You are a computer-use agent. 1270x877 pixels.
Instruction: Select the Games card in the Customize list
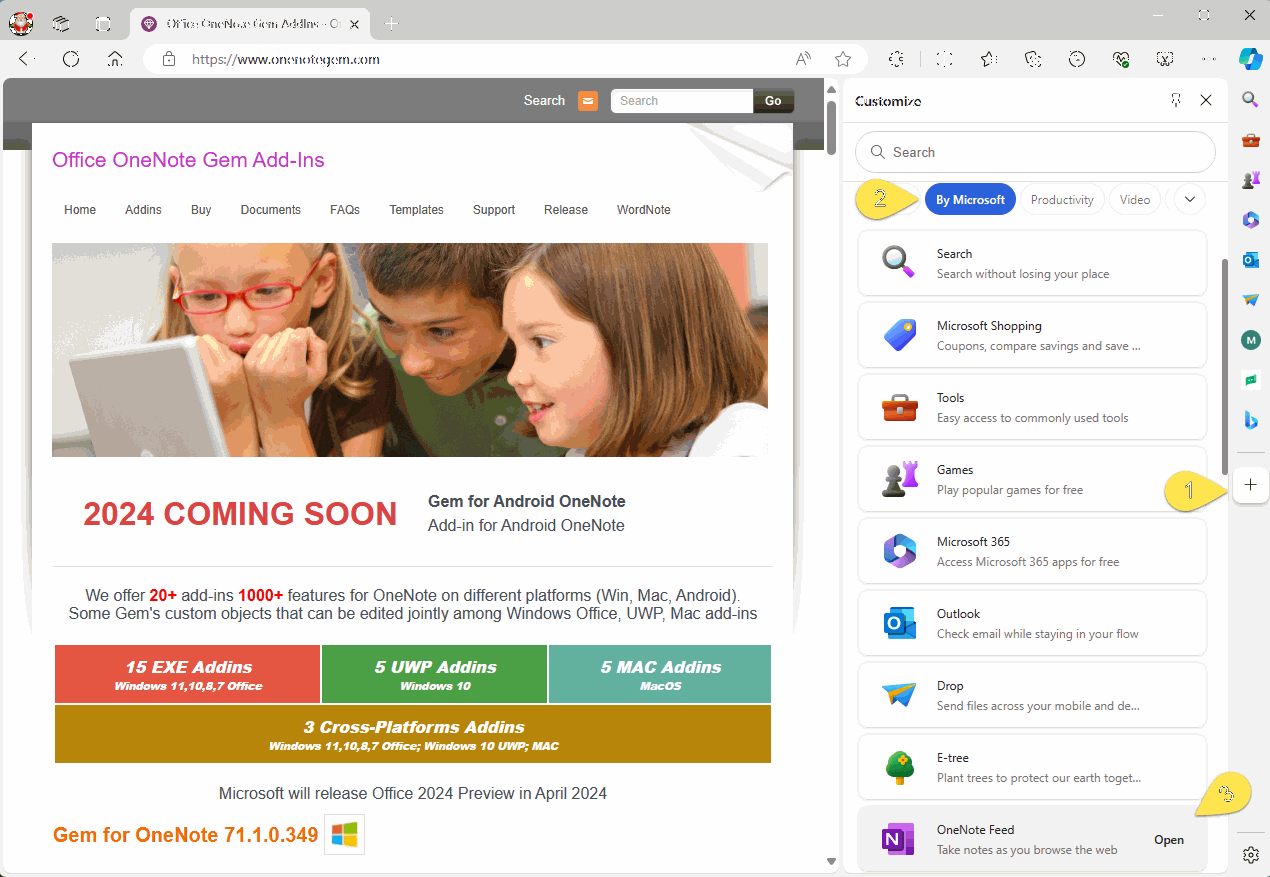pyautogui.click(x=1032, y=479)
